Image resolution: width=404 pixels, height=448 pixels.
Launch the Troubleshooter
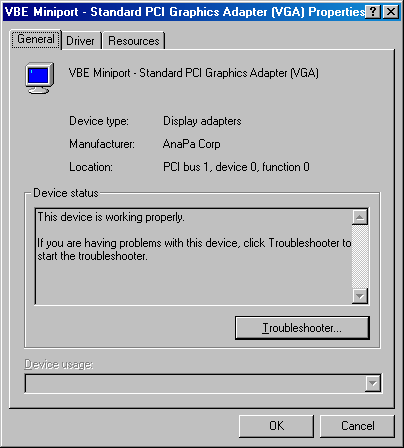[x=302, y=328]
